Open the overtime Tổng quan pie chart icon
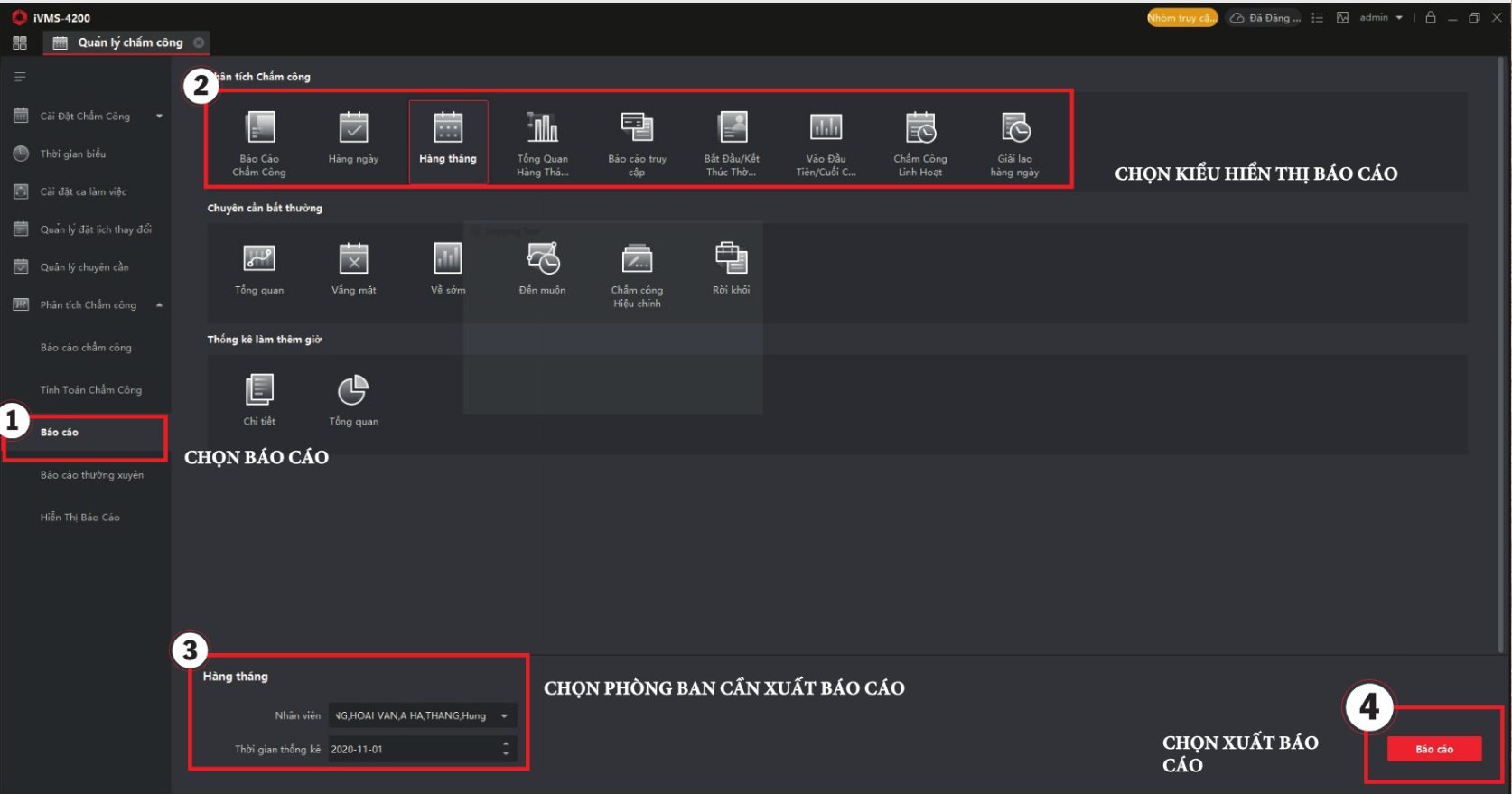This screenshot has height=794, width=1512. (x=353, y=391)
